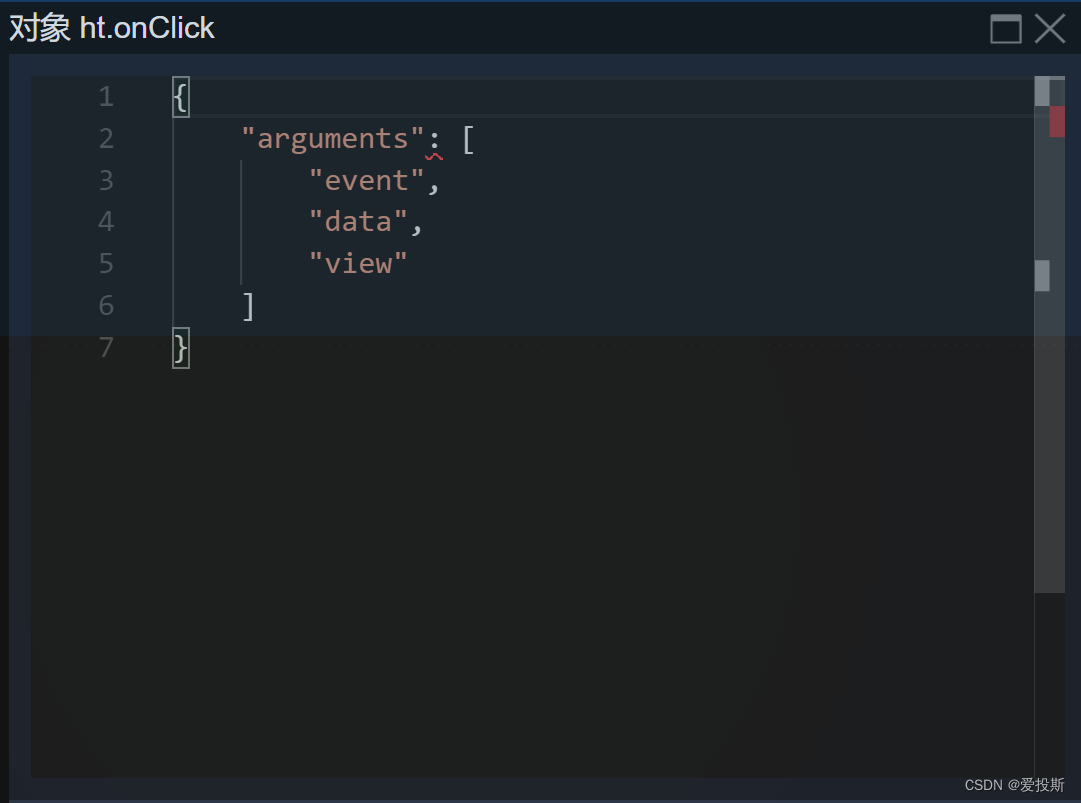Image resolution: width=1081 pixels, height=803 pixels.
Task: Click the "event" string value
Action: pos(366,181)
